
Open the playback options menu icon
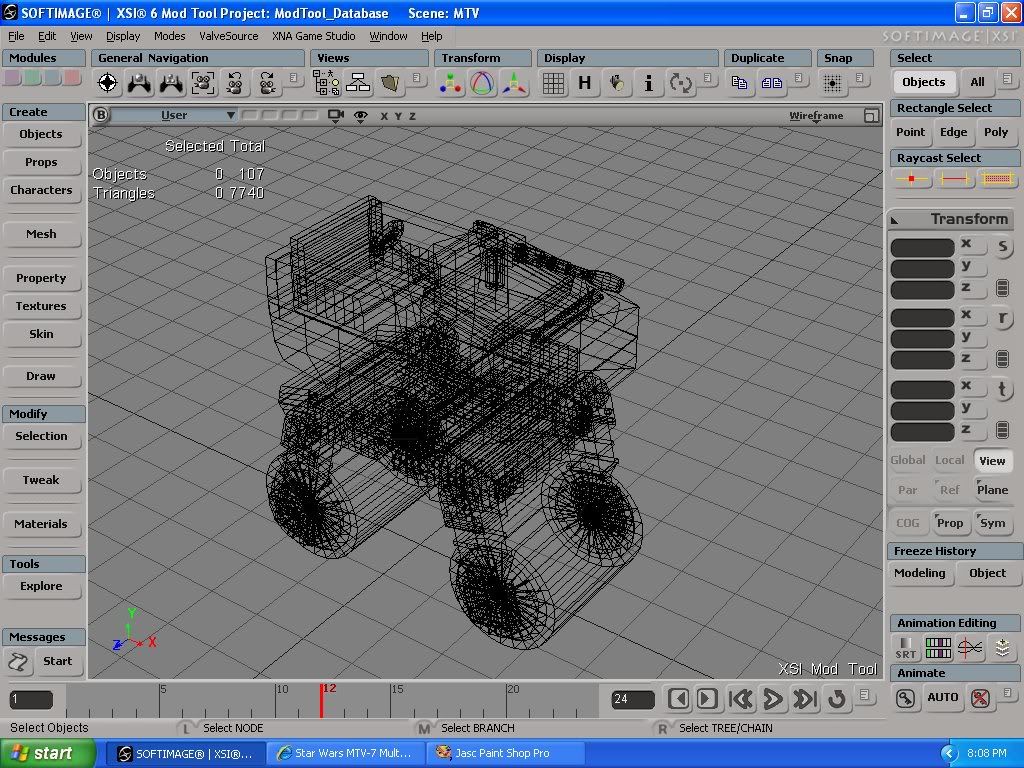[x=865, y=694]
